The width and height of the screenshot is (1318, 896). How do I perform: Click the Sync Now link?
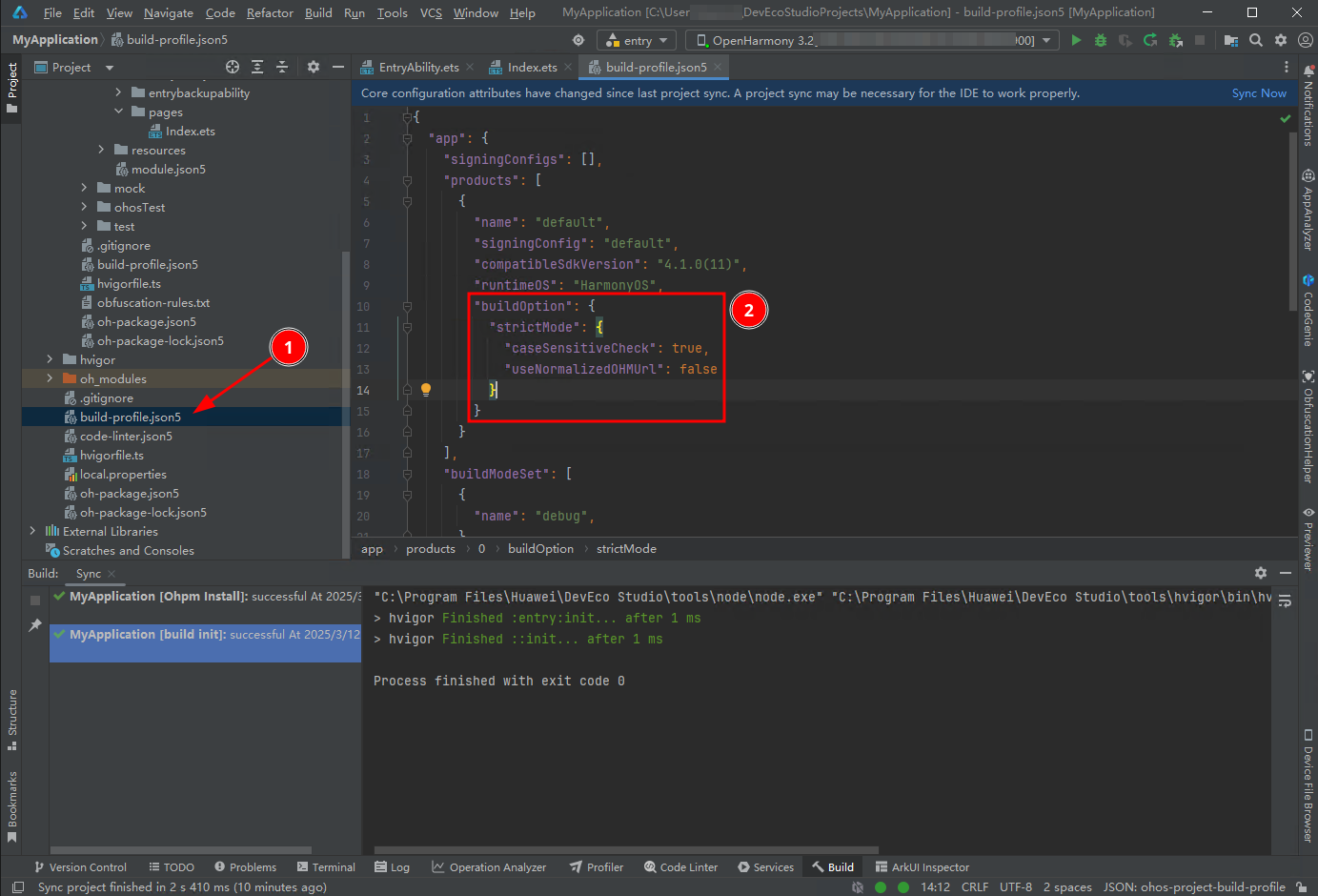[x=1259, y=92]
